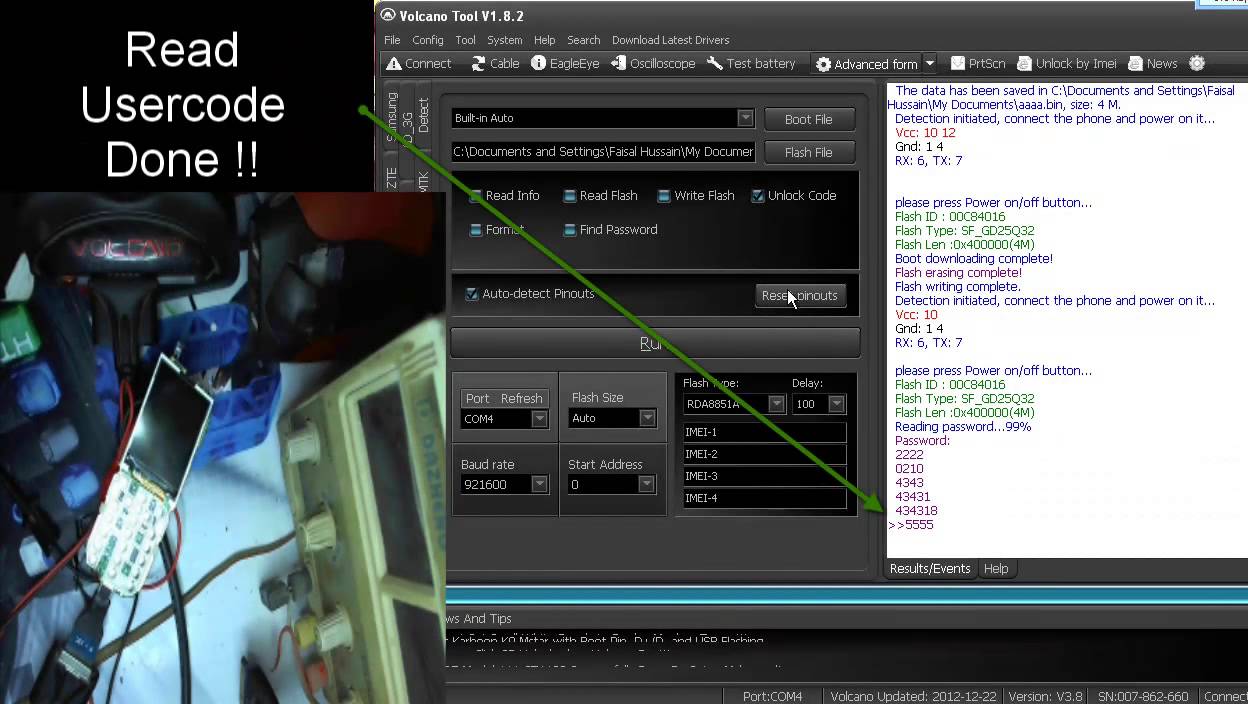
Task: Click the Port label button
Action: click(x=478, y=398)
